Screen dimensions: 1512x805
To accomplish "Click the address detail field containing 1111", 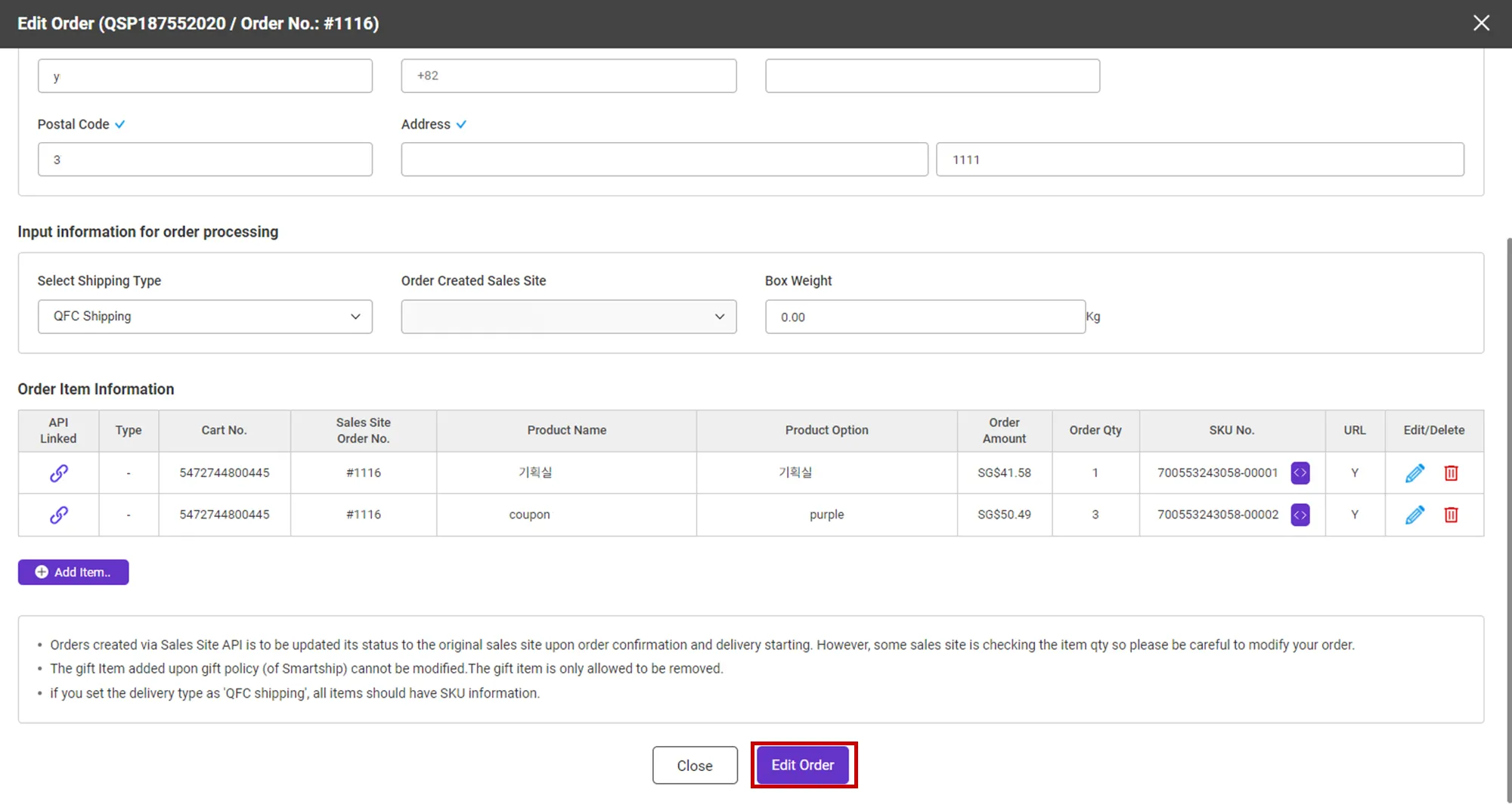I will (1200, 159).
